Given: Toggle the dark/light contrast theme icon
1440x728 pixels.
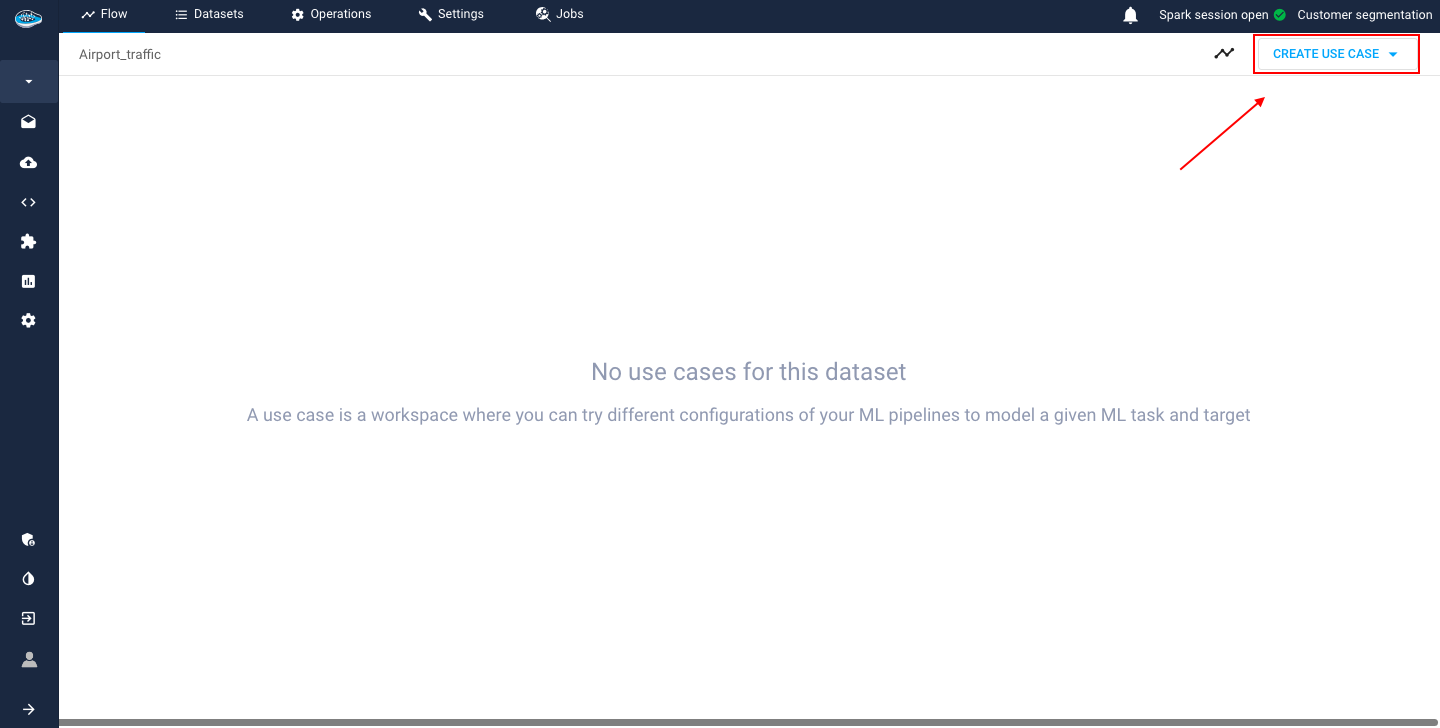Looking at the screenshot, I should point(29,579).
